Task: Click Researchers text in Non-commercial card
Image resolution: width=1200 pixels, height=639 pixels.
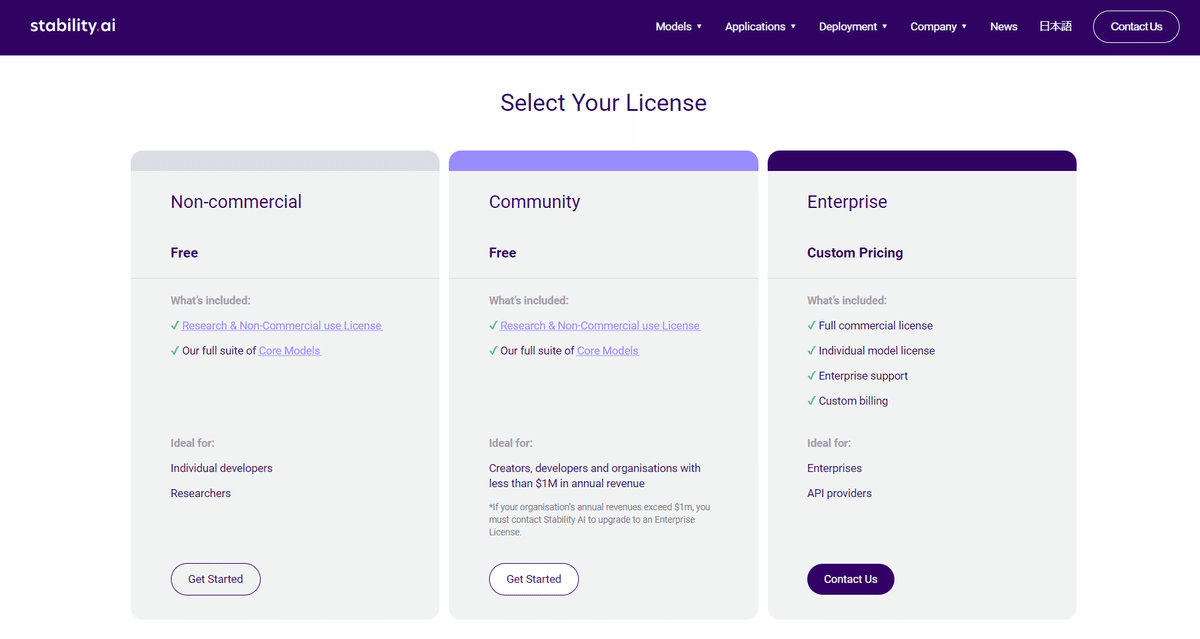Action: click(201, 493)
